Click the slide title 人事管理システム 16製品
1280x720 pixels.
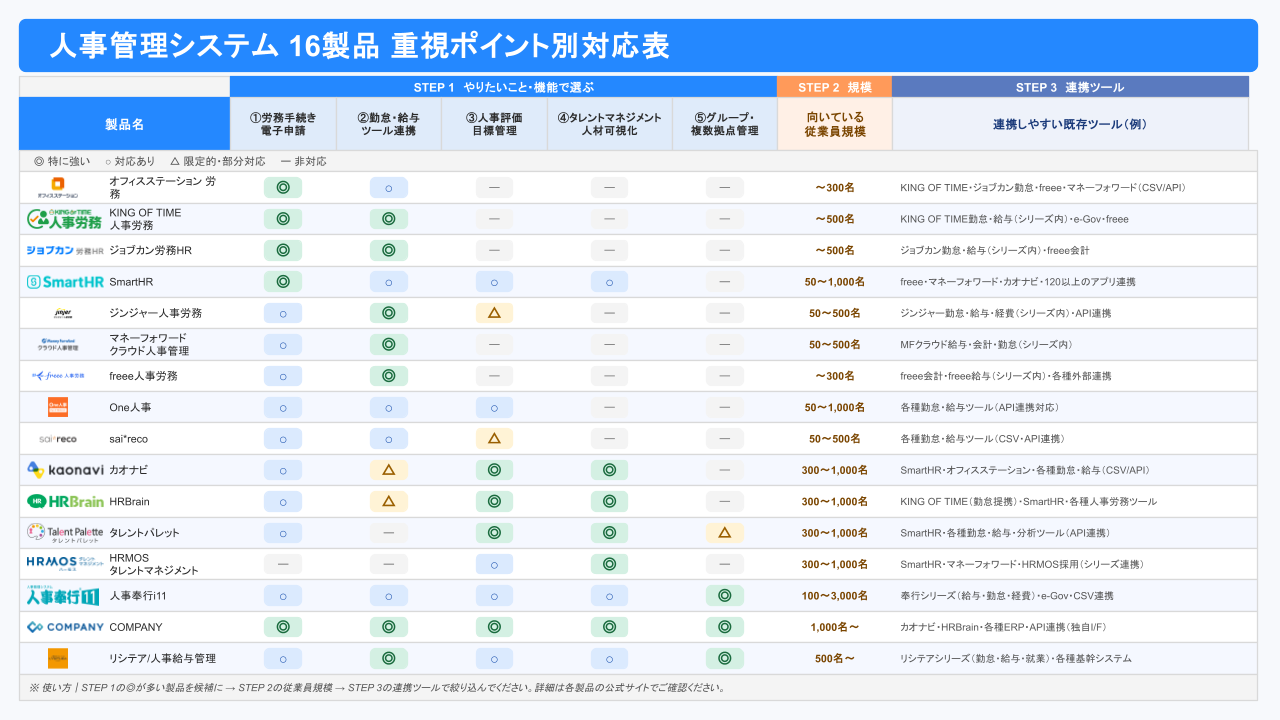(x=359, y=46)
